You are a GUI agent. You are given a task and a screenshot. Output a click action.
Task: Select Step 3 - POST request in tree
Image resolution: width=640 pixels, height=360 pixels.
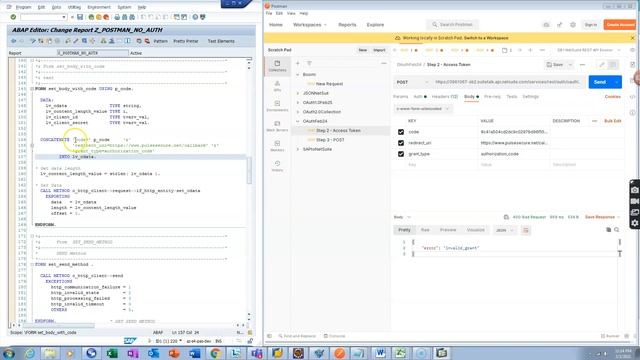tap(330, 140)
